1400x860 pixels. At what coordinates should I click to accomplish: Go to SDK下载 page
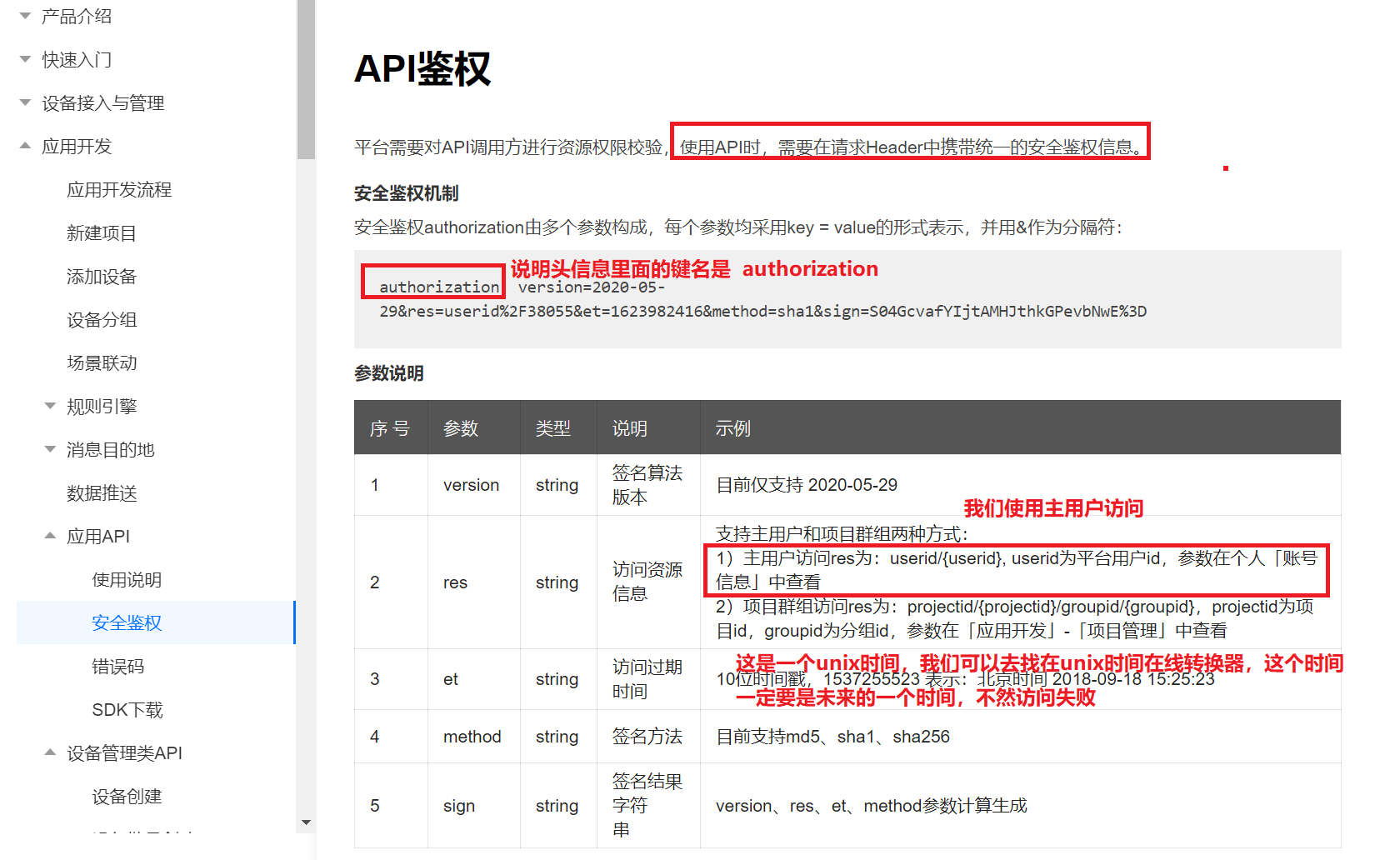127,710
